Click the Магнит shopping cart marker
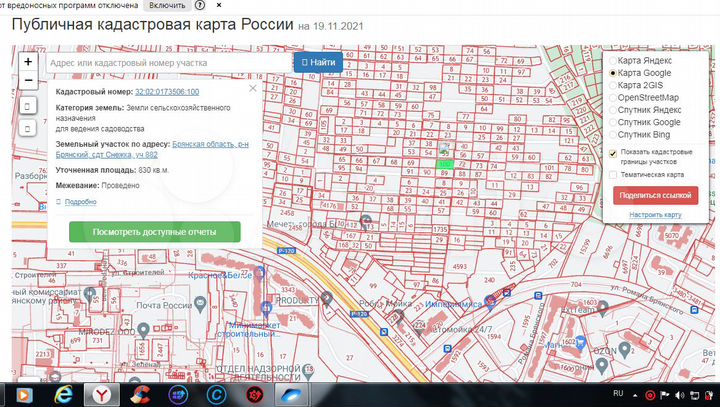 (580, 343)
